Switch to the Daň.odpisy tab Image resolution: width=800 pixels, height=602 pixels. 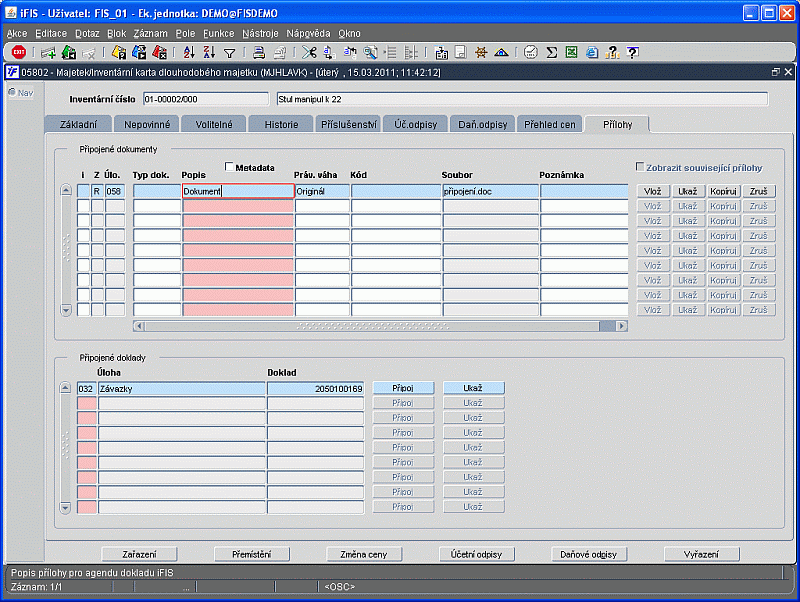483,124
